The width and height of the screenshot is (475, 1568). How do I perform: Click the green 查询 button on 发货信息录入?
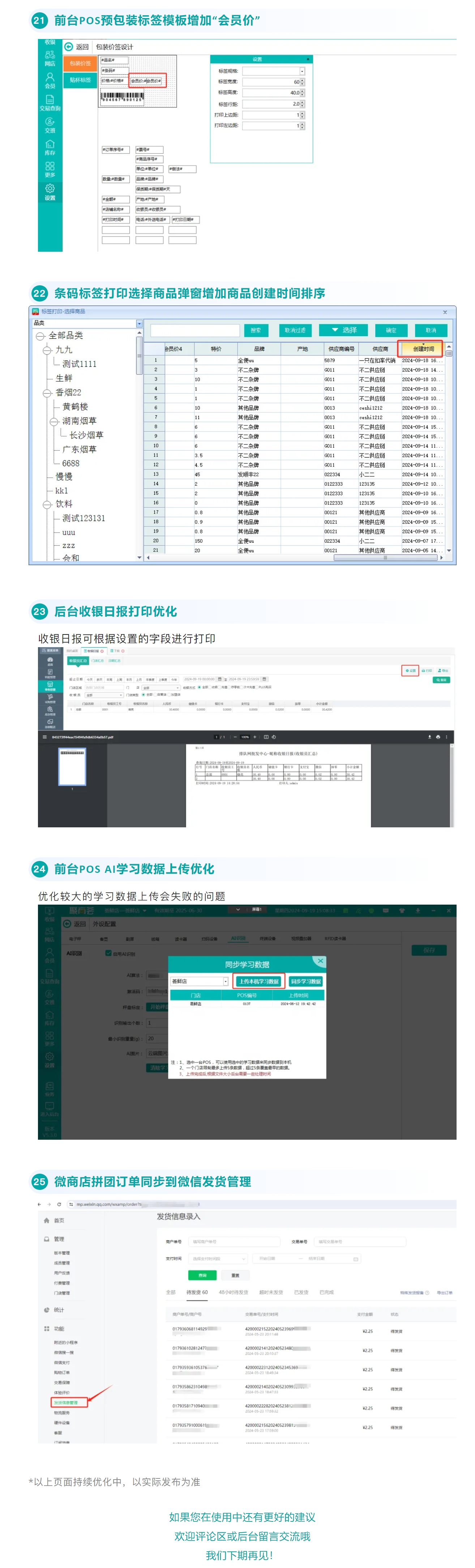tap(202, 1275)
